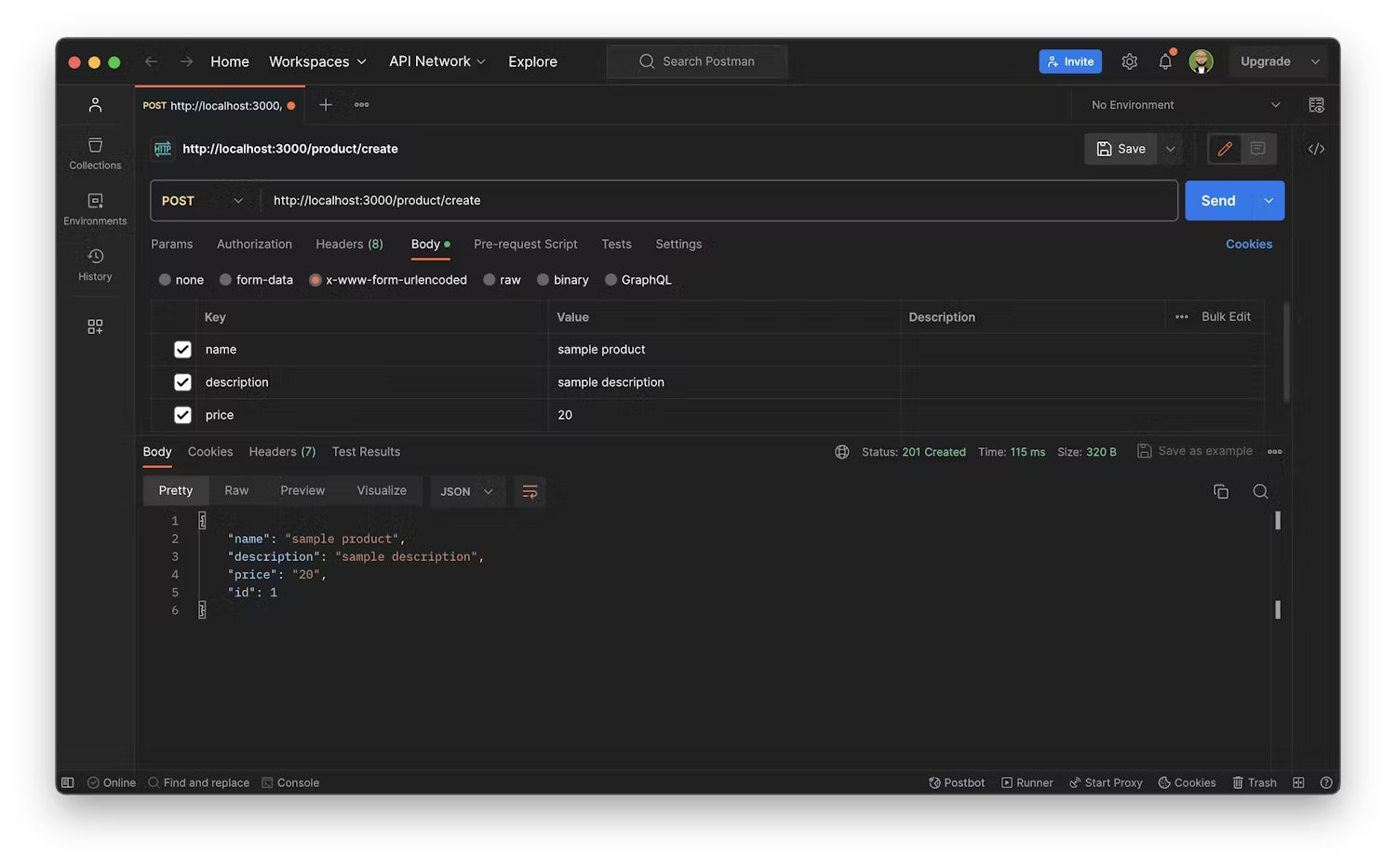Screen dimensions: 1396x868
Task: Open the Collections sidebar panel
Action: tap(95, 154)
